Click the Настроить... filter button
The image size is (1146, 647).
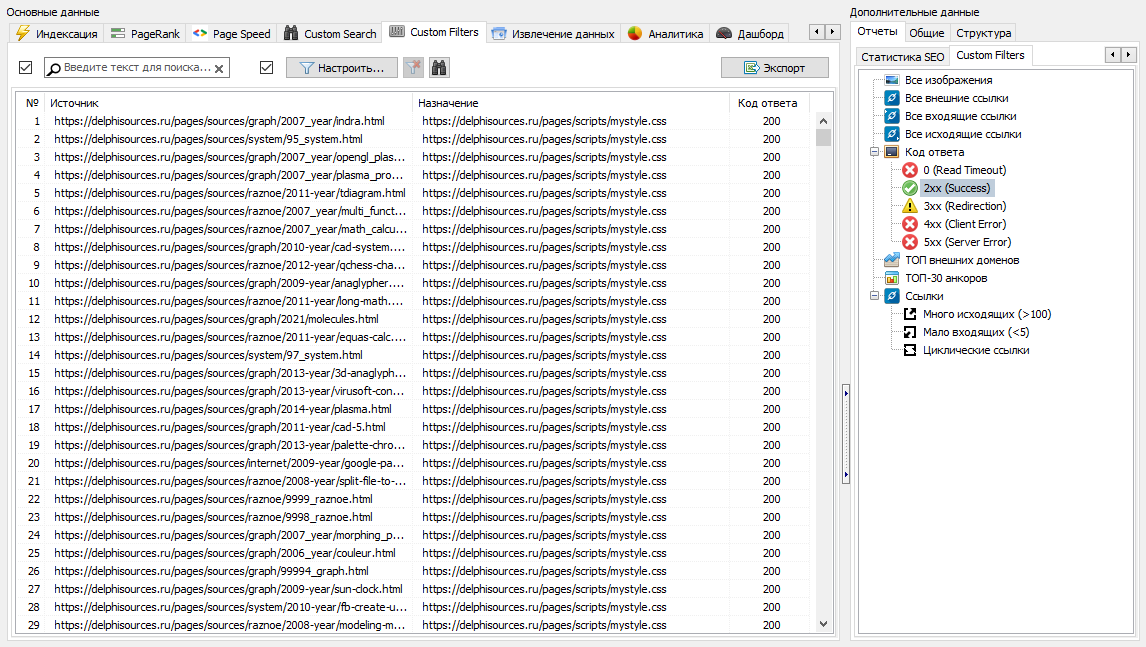pos(341,68)
